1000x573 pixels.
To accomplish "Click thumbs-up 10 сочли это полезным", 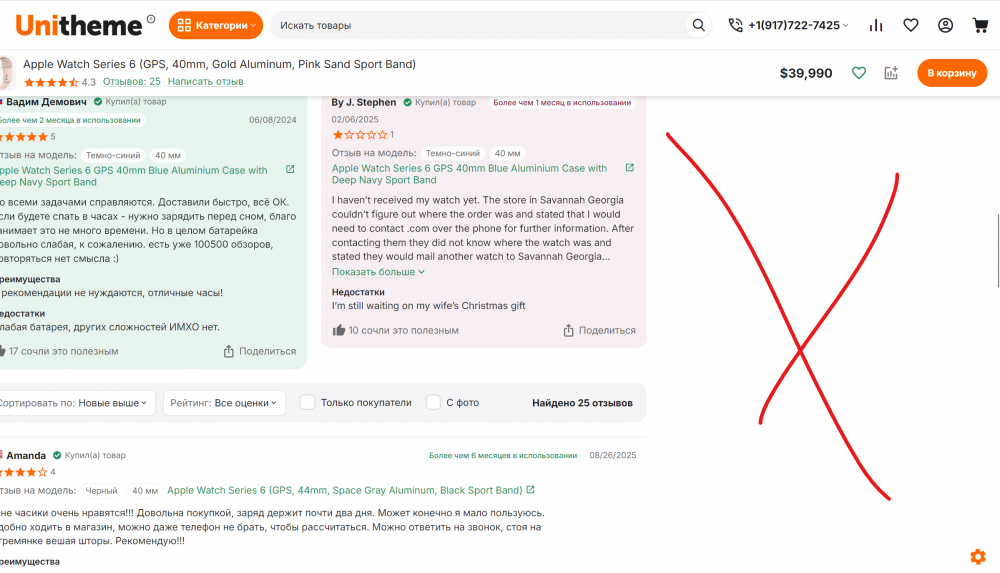I will (395, 331).
